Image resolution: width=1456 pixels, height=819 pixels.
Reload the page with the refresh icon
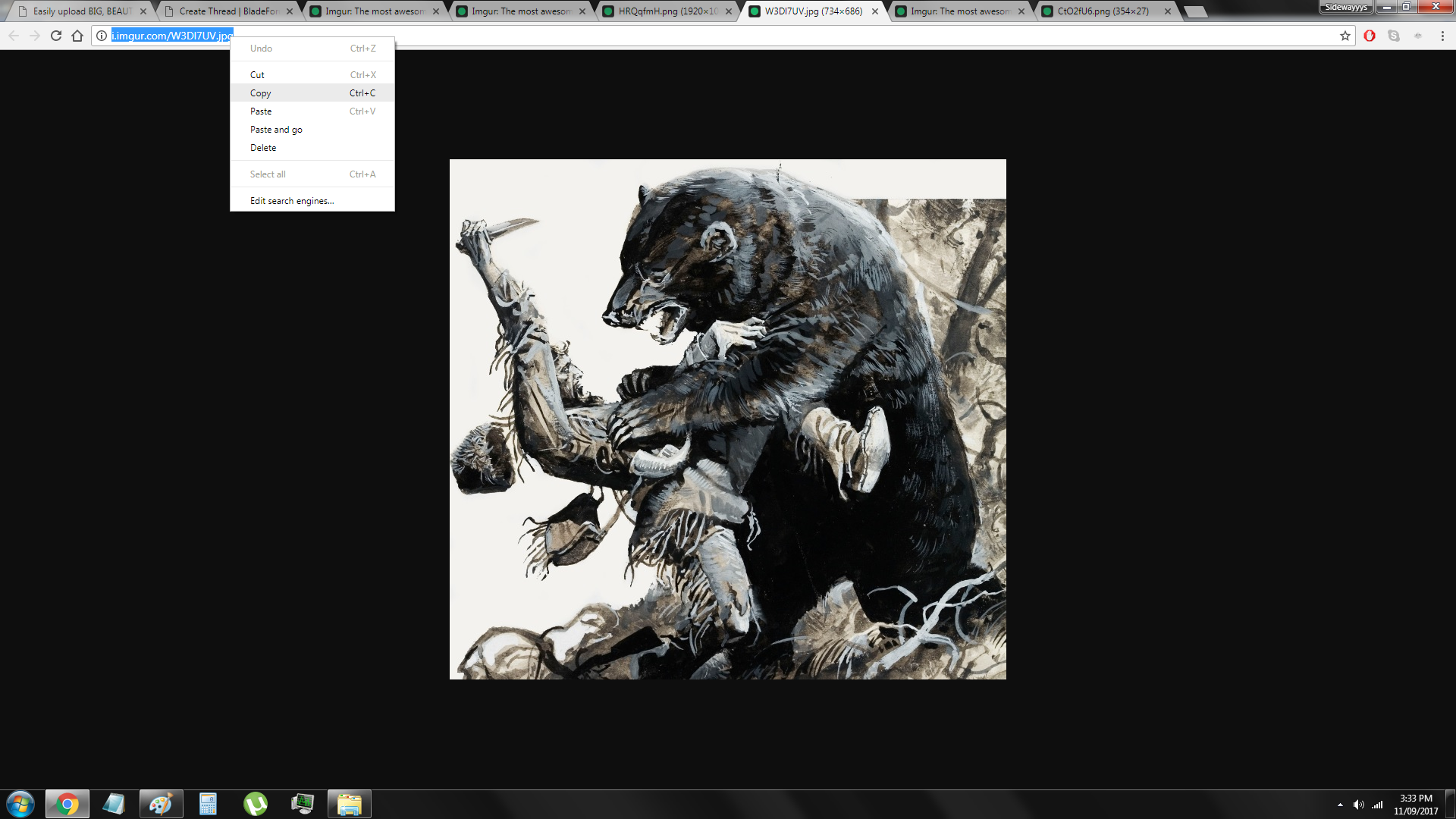click(x=56, y=36)
